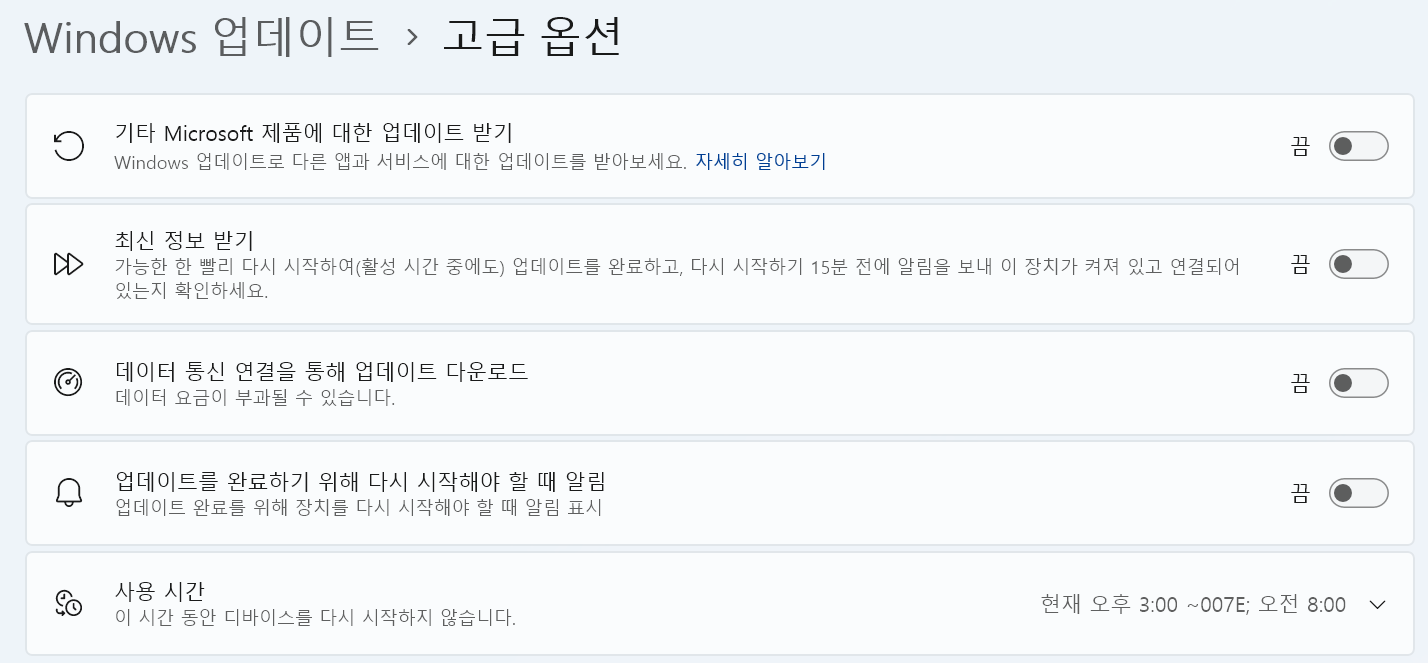Open the 자세히 알아보기 link
This screenshot has width=1428, height=663.
click(761, 161)
